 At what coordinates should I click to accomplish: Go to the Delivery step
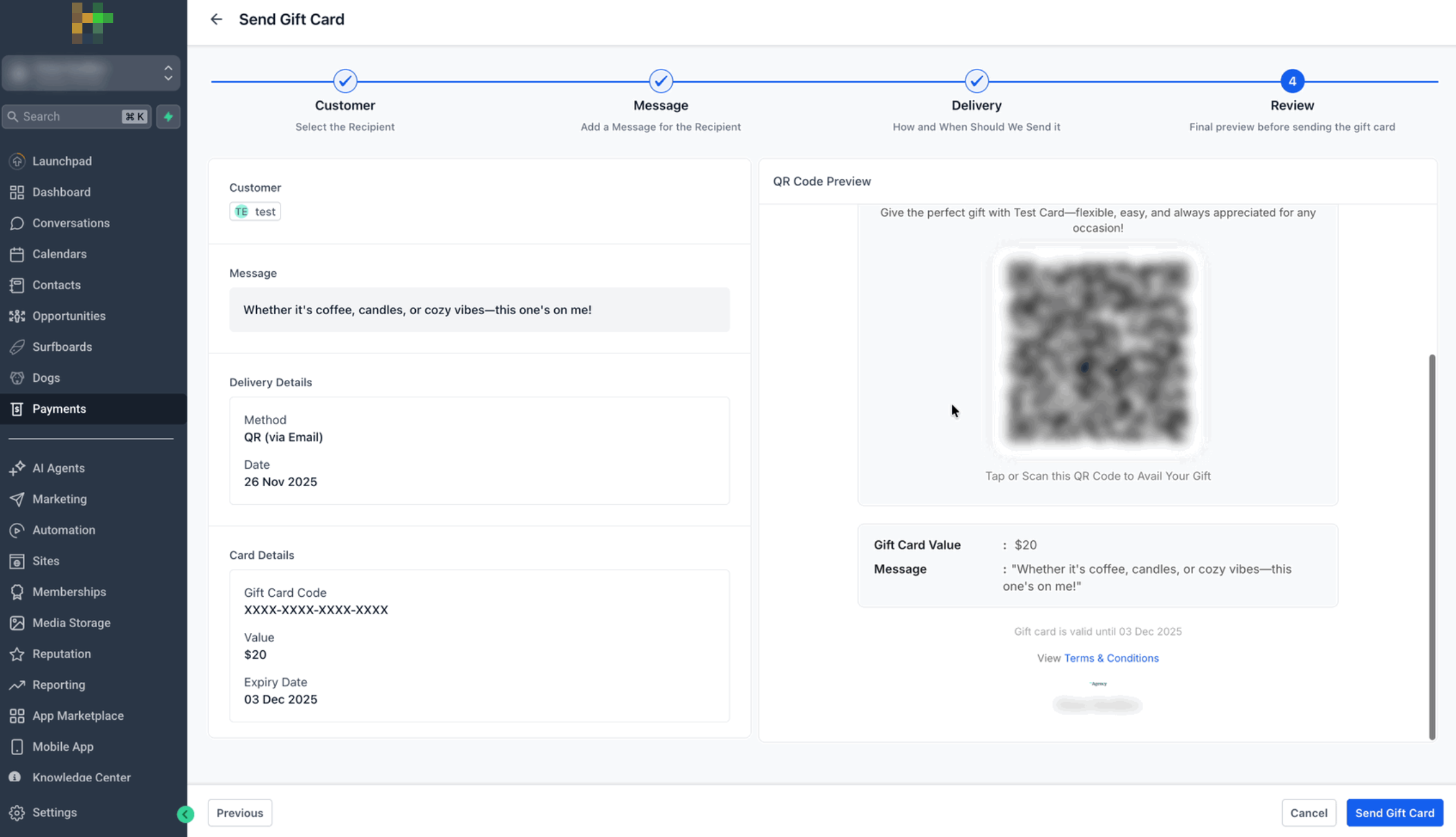click(x=976, y=81)
